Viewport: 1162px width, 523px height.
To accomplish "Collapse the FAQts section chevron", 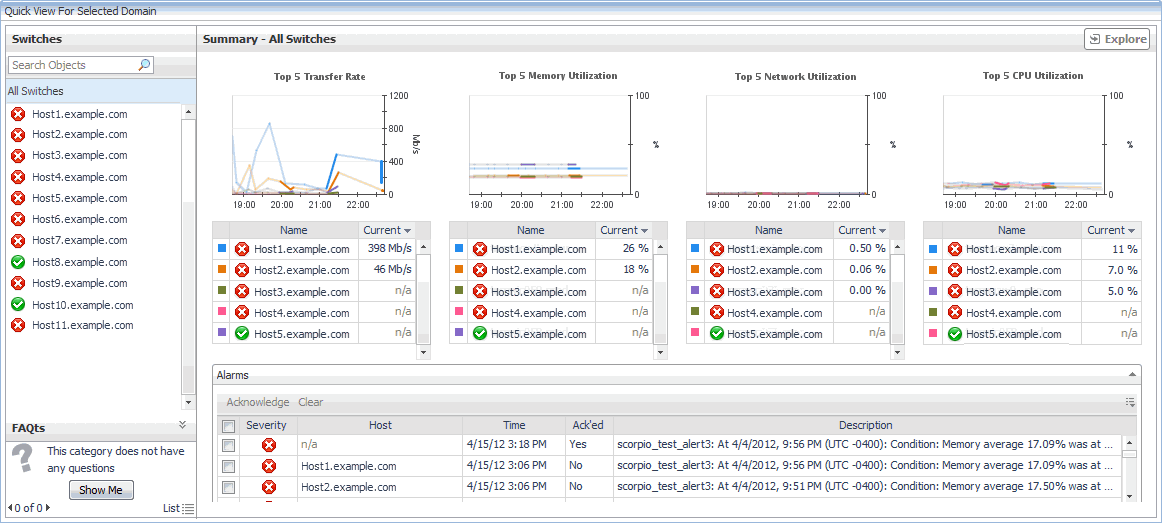I will pos(182,425).
